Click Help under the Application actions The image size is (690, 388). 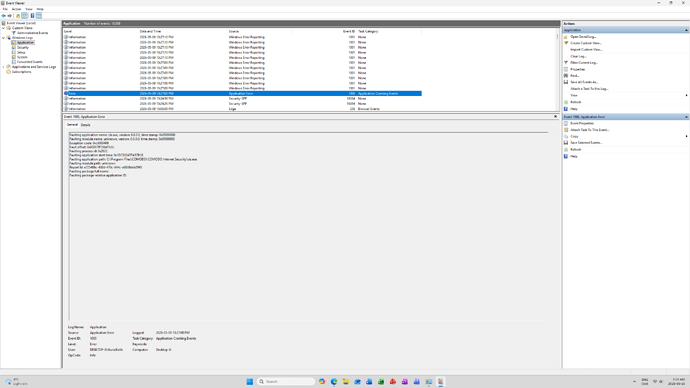coord(574,109)
